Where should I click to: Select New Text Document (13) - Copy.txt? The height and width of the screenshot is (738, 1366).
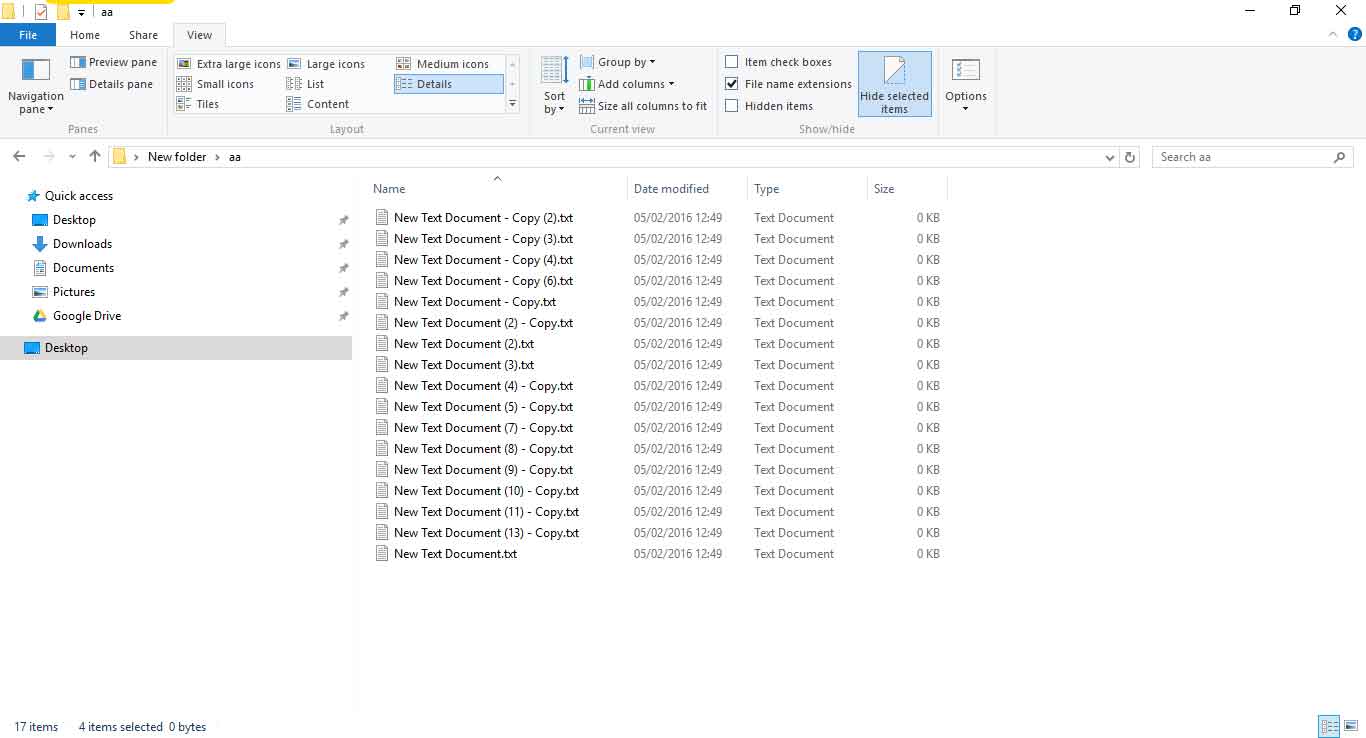486,533
